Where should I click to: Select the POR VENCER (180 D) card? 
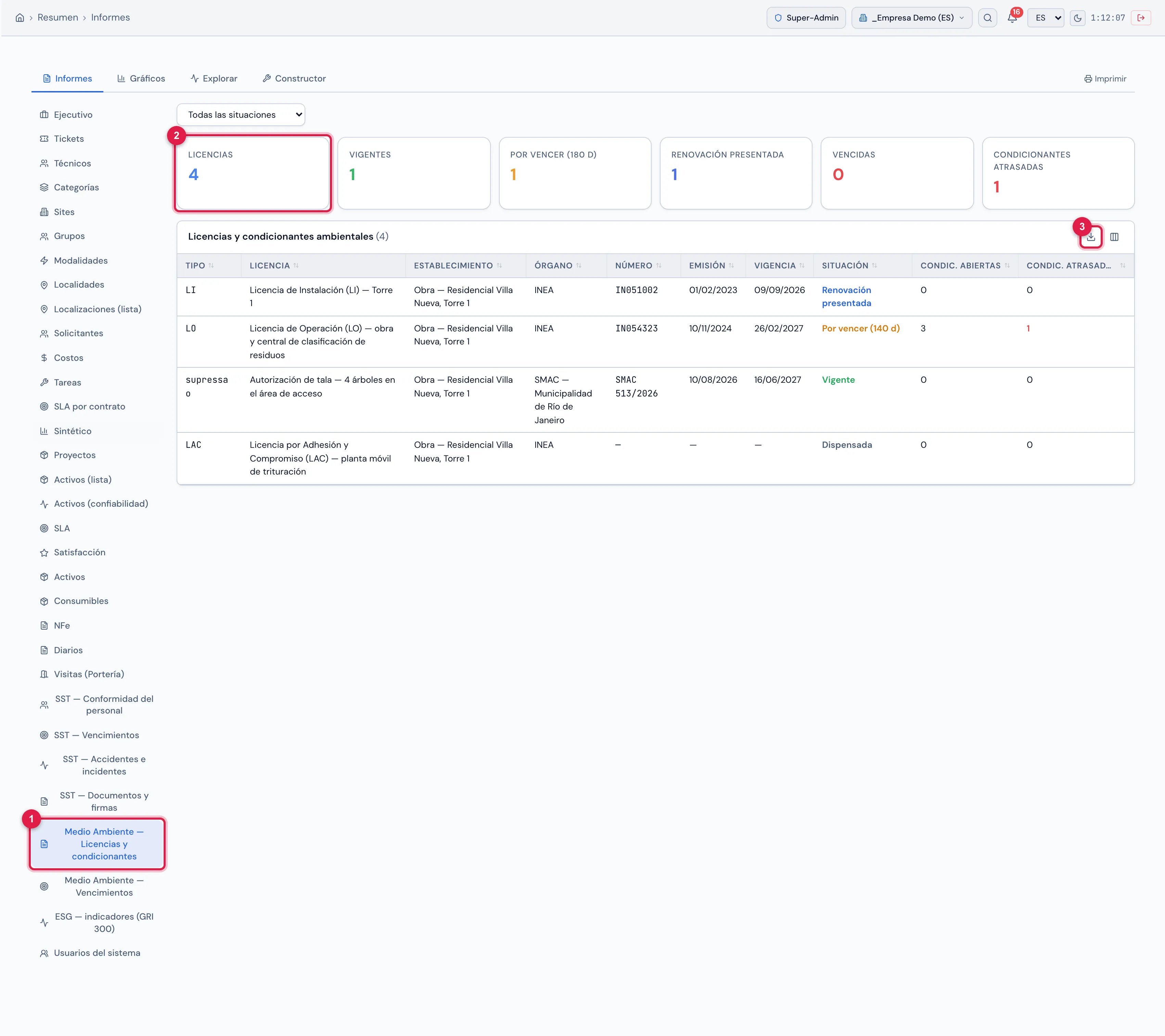click(575, 173)
